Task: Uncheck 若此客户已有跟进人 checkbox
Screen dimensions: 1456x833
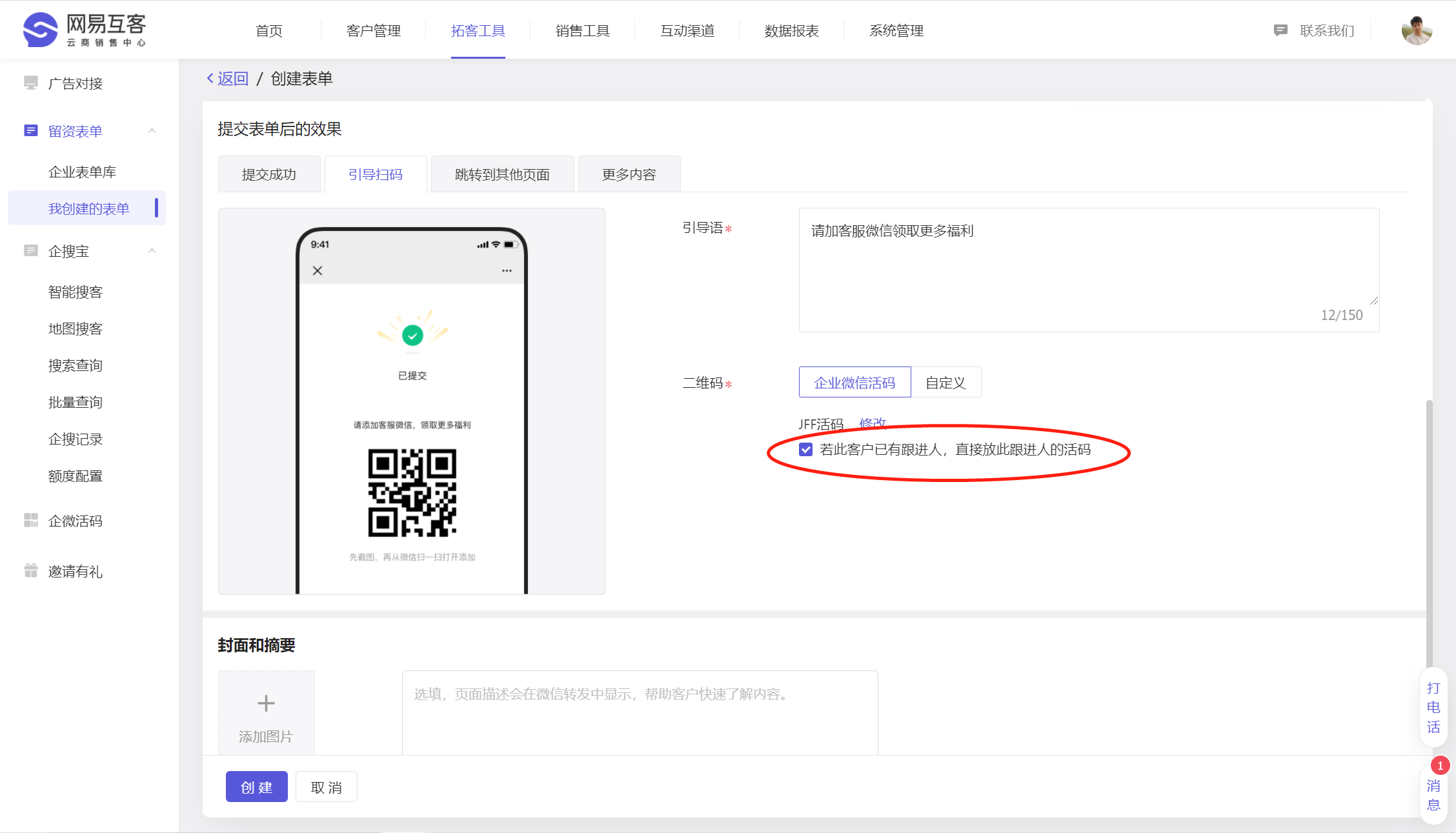Action: 805,449
